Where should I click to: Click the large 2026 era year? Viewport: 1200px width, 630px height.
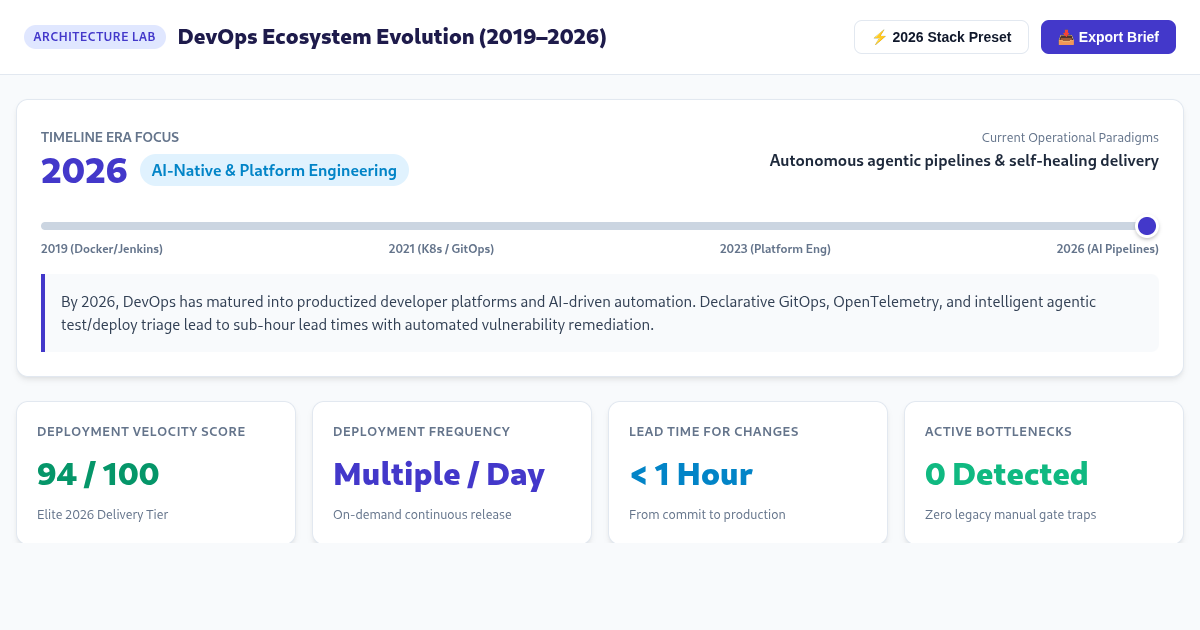tap(84, 170)
